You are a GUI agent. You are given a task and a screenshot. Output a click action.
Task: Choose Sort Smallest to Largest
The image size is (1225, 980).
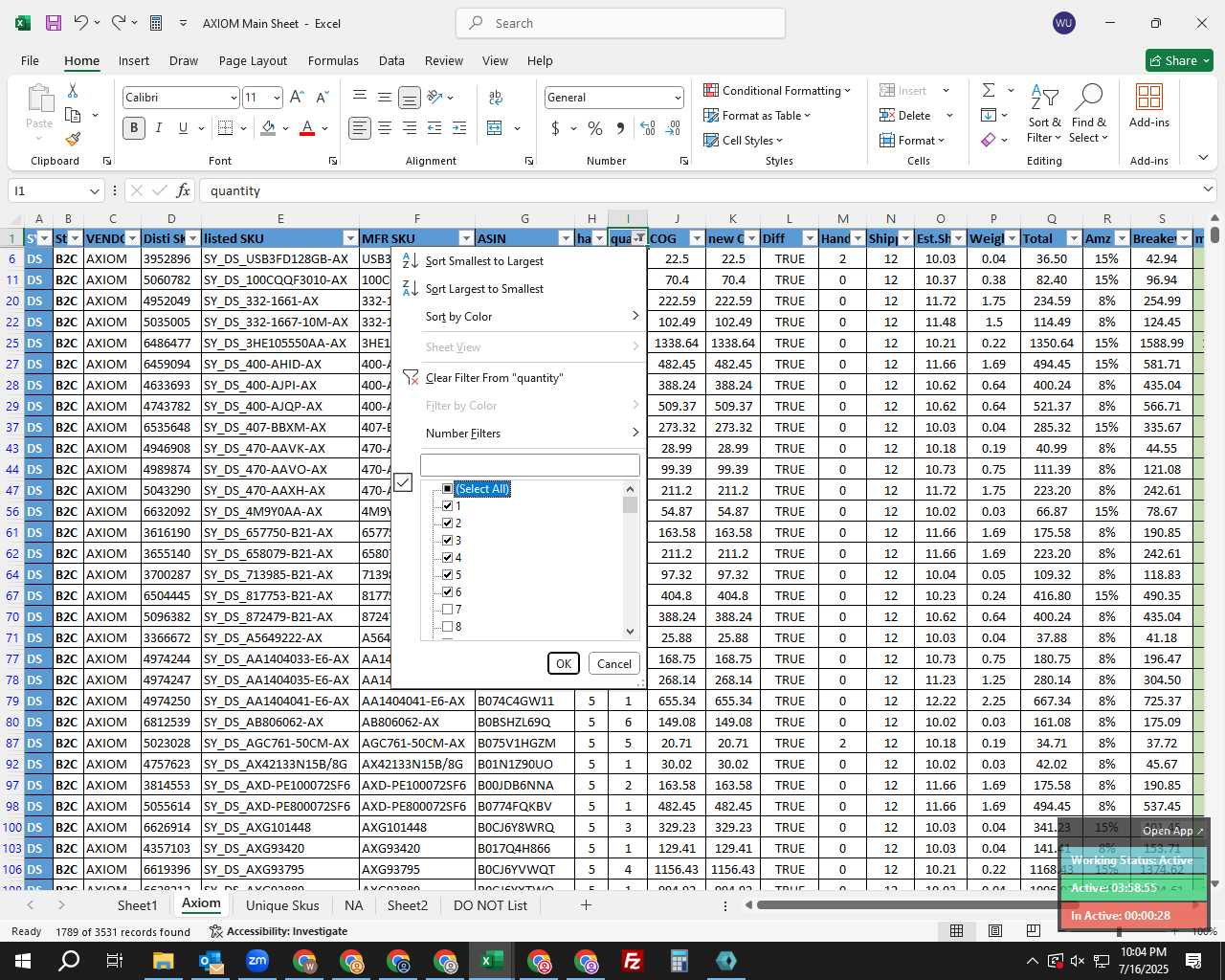484,260
